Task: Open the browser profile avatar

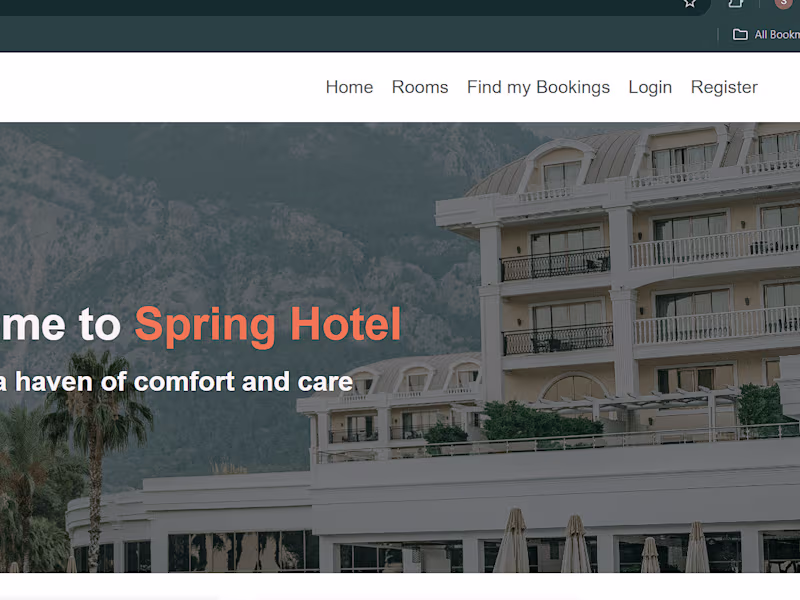Action: [x=783, y=3]
